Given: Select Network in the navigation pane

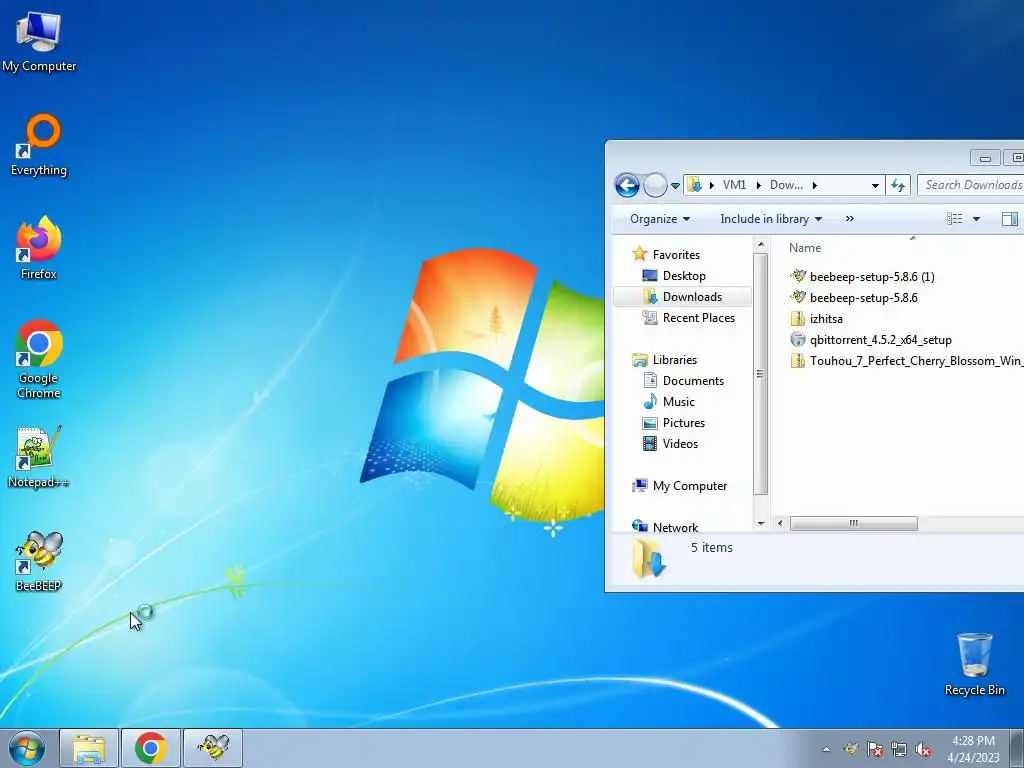Looking at the screenshot, I should tap(675, 526).
